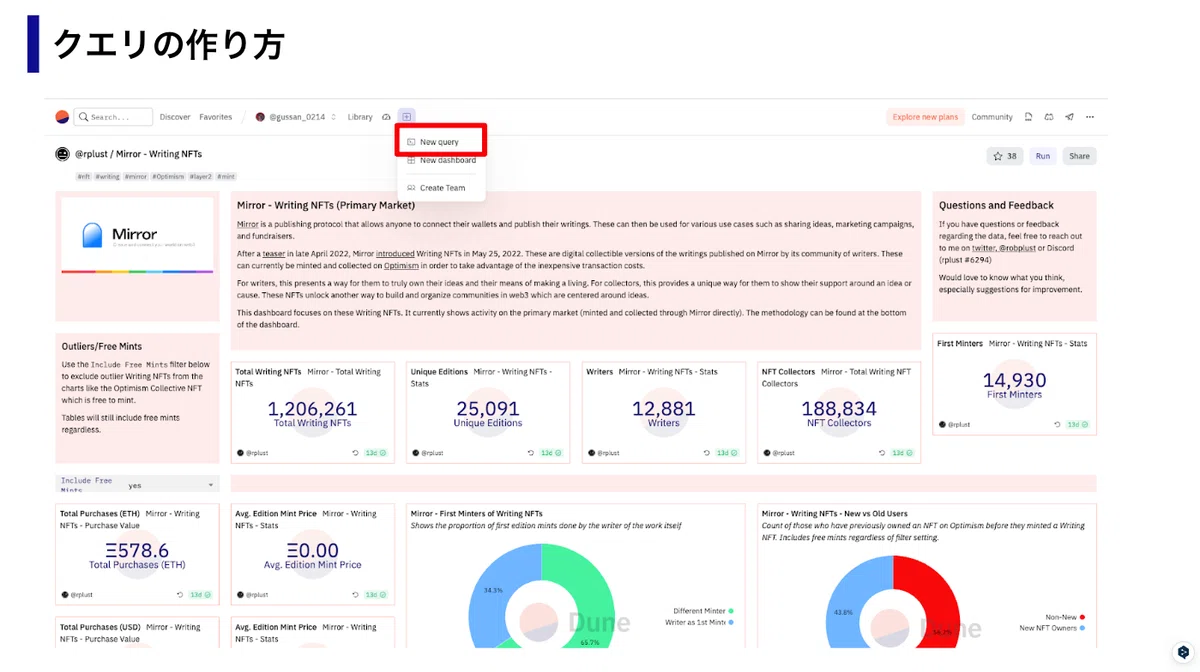Click refresh icon on Avg. Edition Mint Price card
Viewport: 1200px width, 672px height.
(356, 595)
